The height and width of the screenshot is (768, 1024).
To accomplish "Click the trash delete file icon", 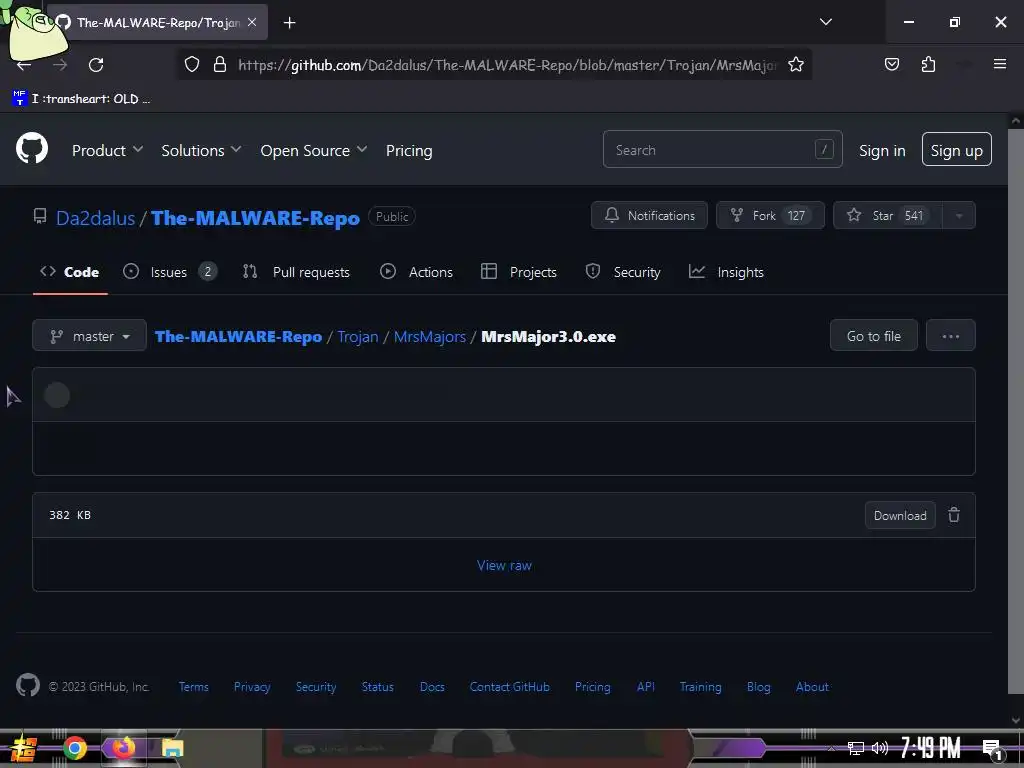I will click(x=953, y=515).
